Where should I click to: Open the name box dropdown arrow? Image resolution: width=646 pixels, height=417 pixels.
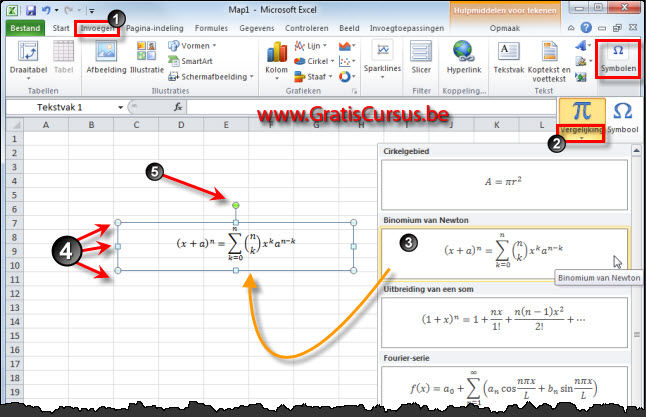(120, 108)
